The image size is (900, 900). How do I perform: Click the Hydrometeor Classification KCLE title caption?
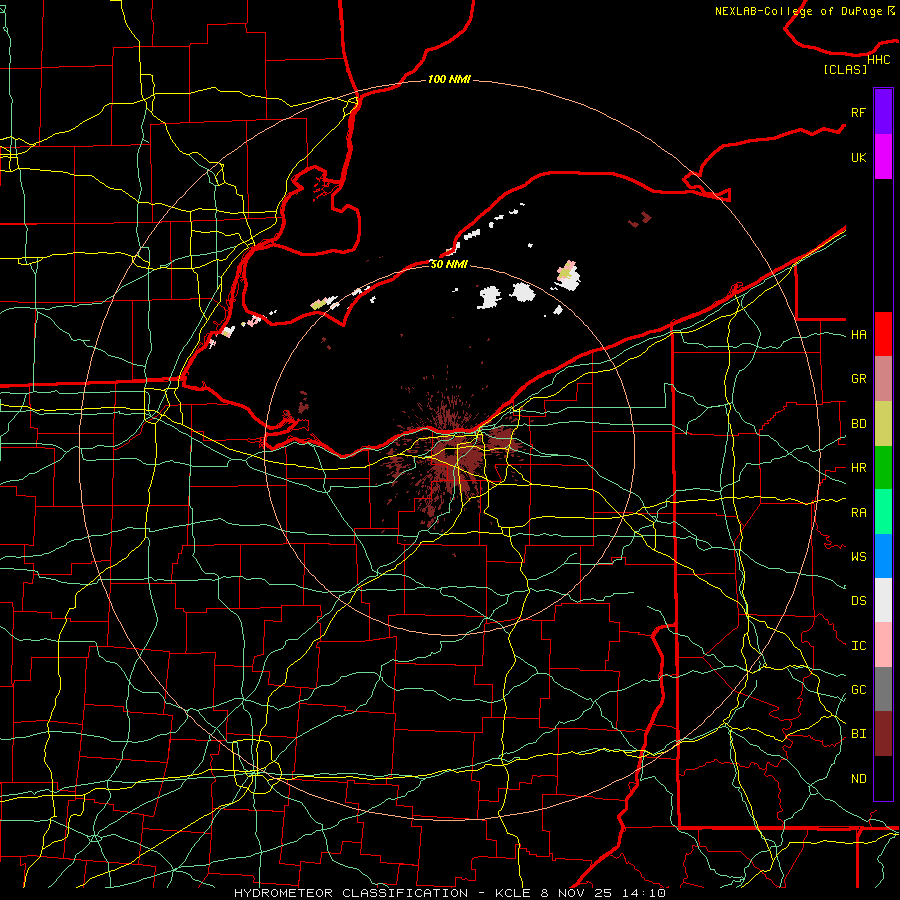tap(450, 893)
